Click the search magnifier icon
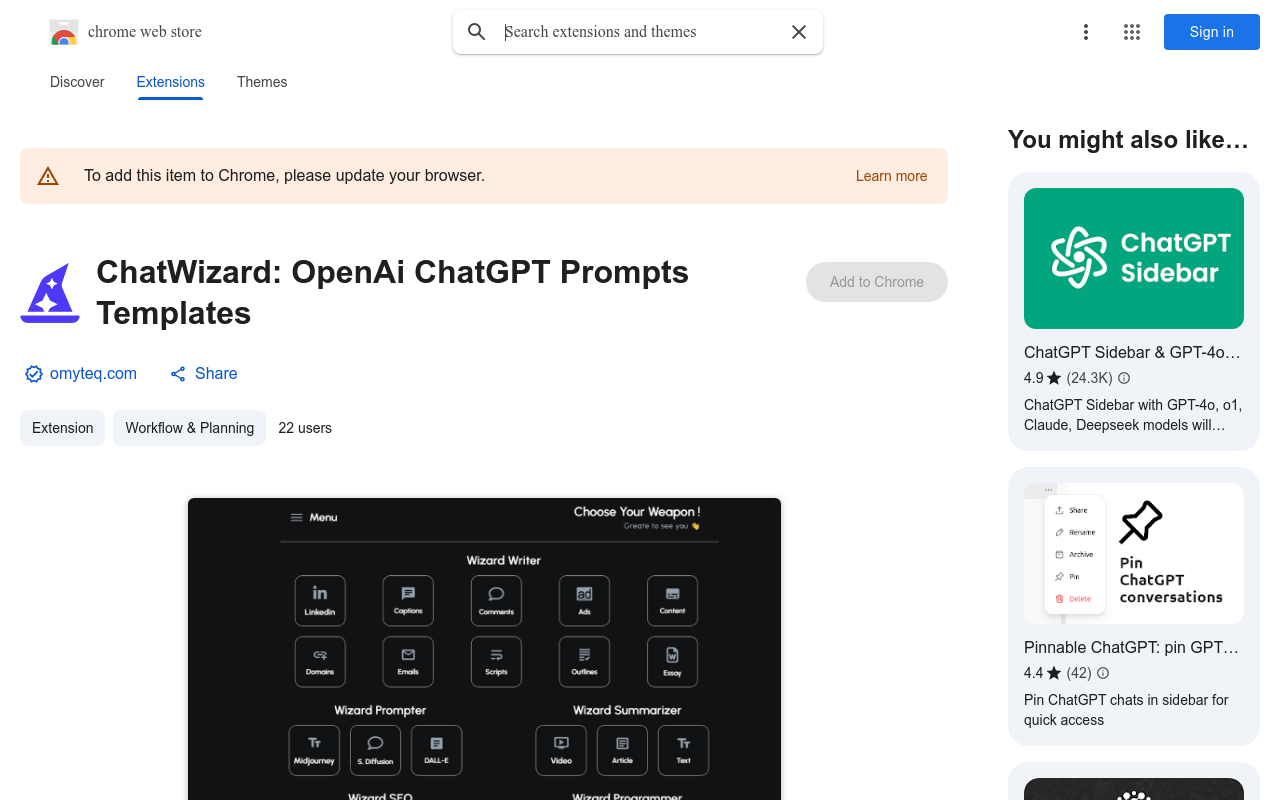This screenshot has width=1280, height=800. click(476, 31)
